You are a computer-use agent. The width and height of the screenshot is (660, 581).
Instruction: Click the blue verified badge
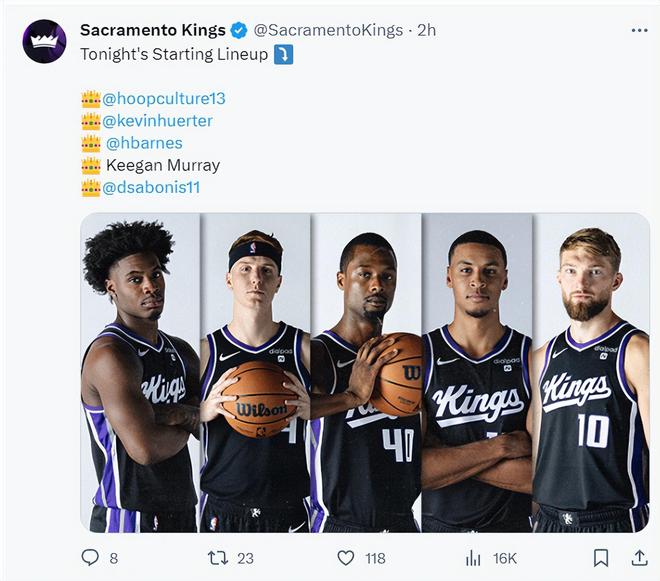(x=241, y=30)
